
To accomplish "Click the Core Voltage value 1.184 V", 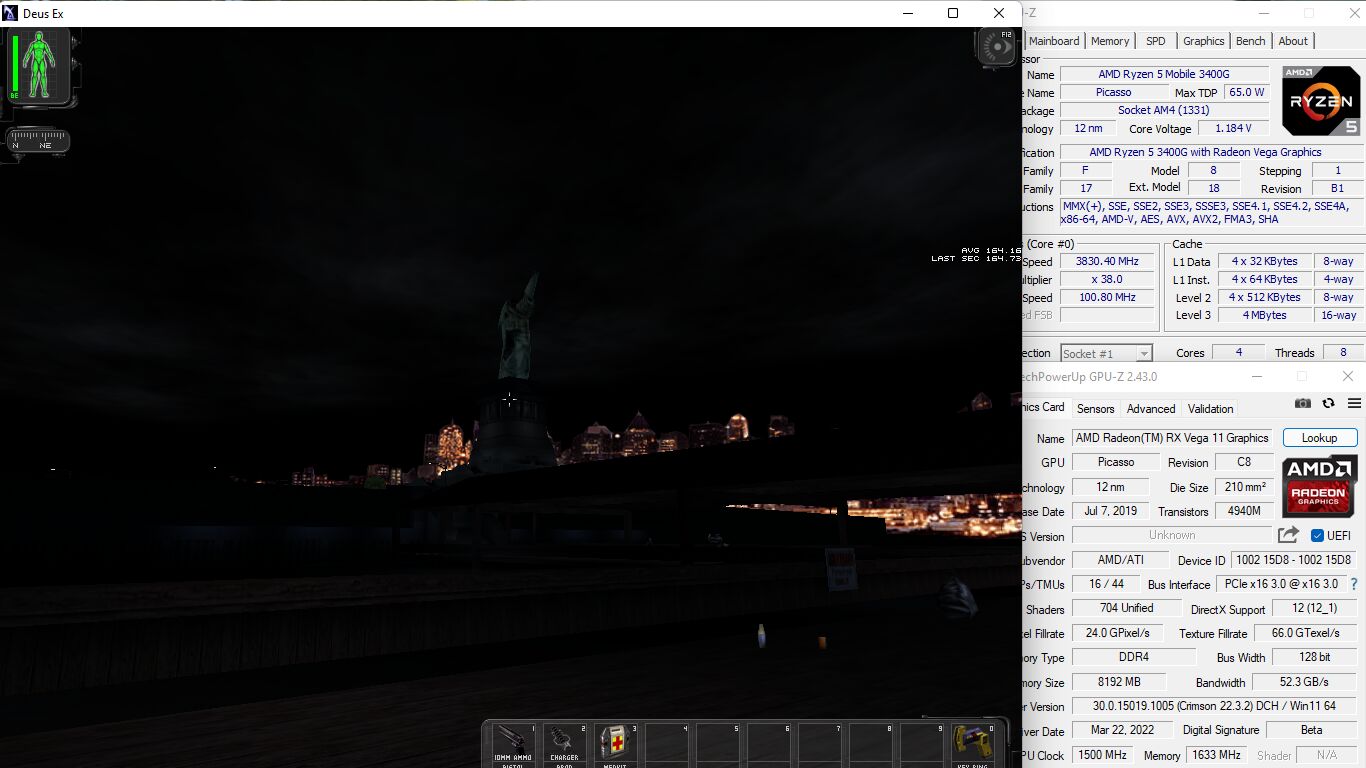I will 1233,128.
